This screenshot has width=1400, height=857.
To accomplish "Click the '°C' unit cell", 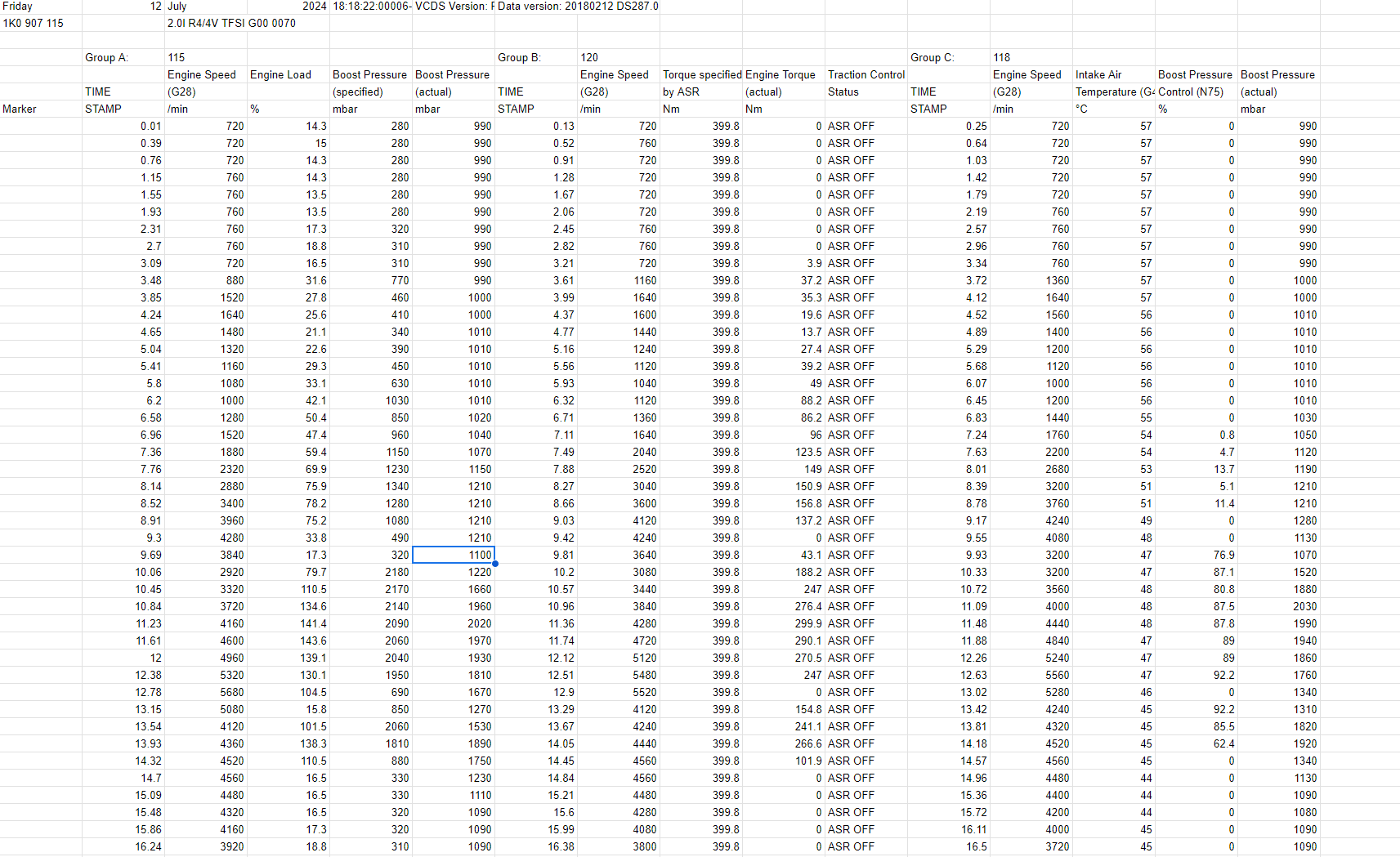I will pos(1114,109).
